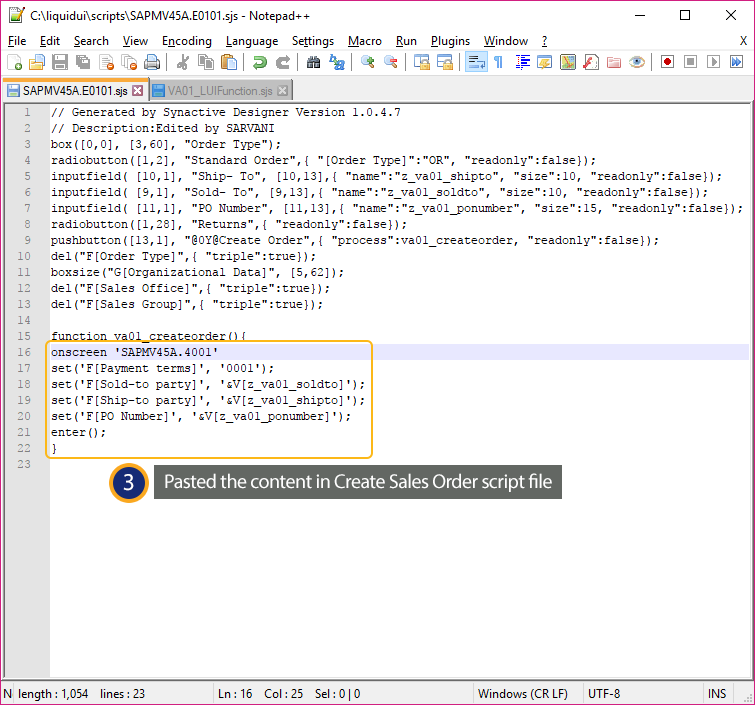Show all characters with the pilcrow icon
The image size is (755, 705).
pyautogui.click(x=498, y=62)
